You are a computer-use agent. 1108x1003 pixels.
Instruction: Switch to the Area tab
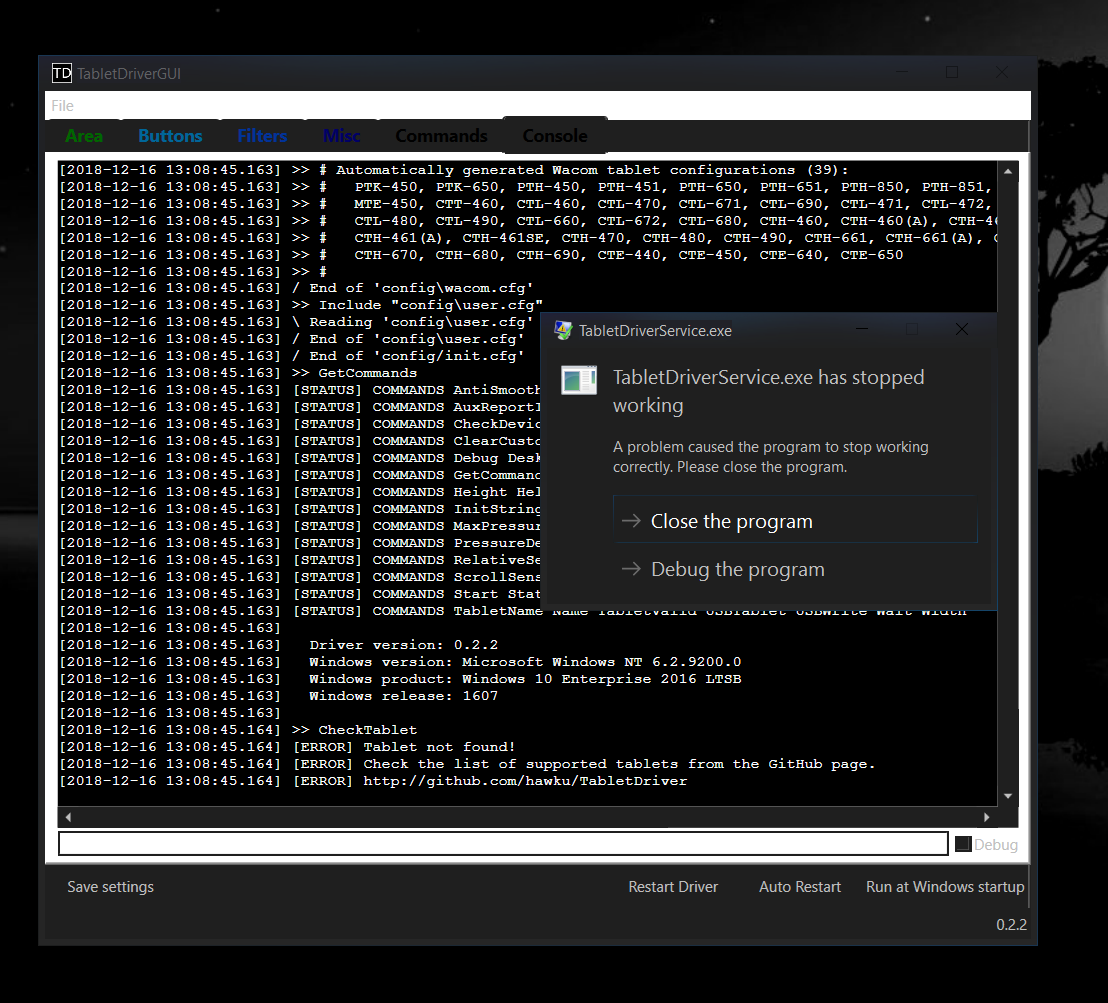pos(84,136)
